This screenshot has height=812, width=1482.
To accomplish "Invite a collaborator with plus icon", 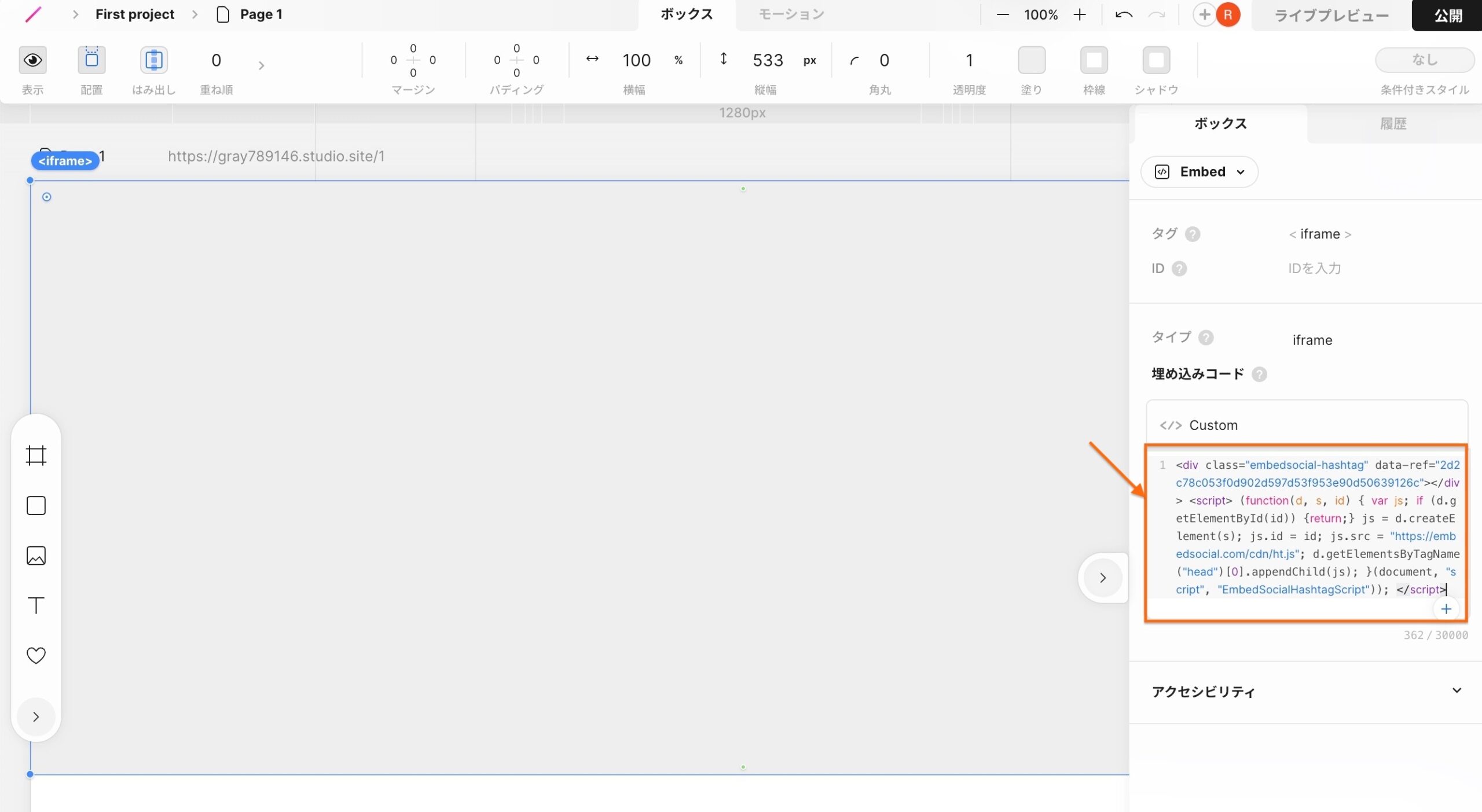I will click(x=1204, y=14).
